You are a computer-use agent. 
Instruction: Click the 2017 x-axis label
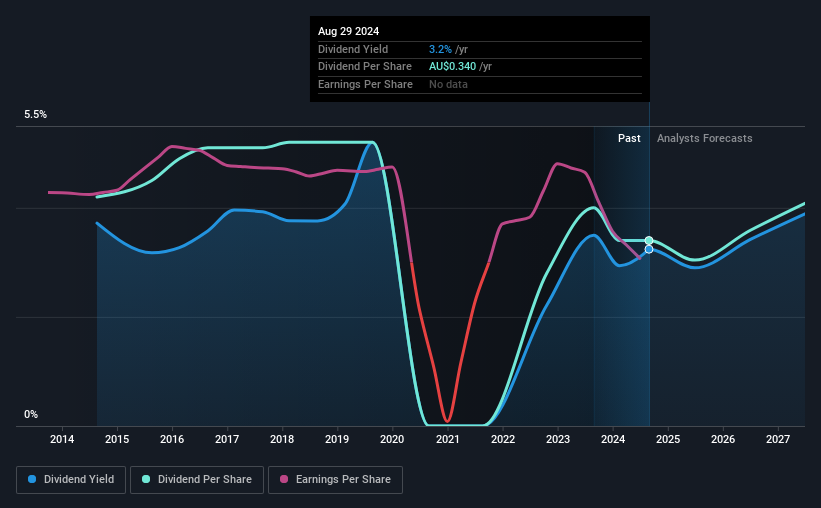pos(227,439)
